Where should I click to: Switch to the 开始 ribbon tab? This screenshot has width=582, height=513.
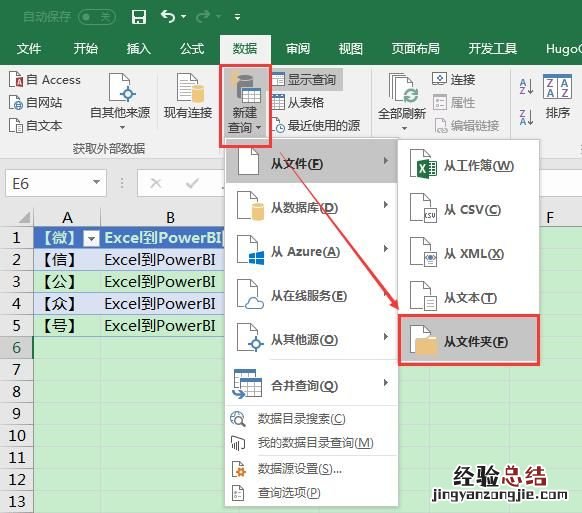point(85,49)
